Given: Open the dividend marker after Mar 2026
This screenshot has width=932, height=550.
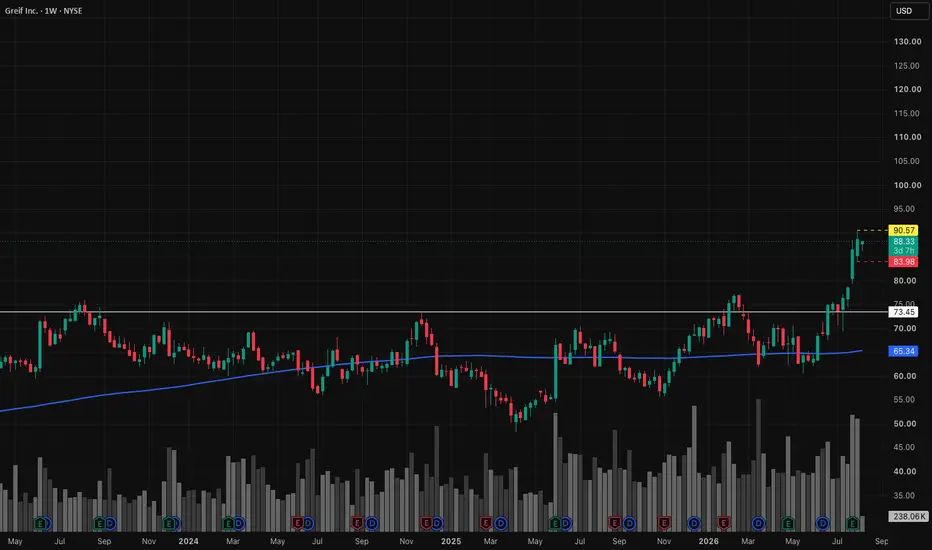Looking at the screenshot, I should 758,523.
